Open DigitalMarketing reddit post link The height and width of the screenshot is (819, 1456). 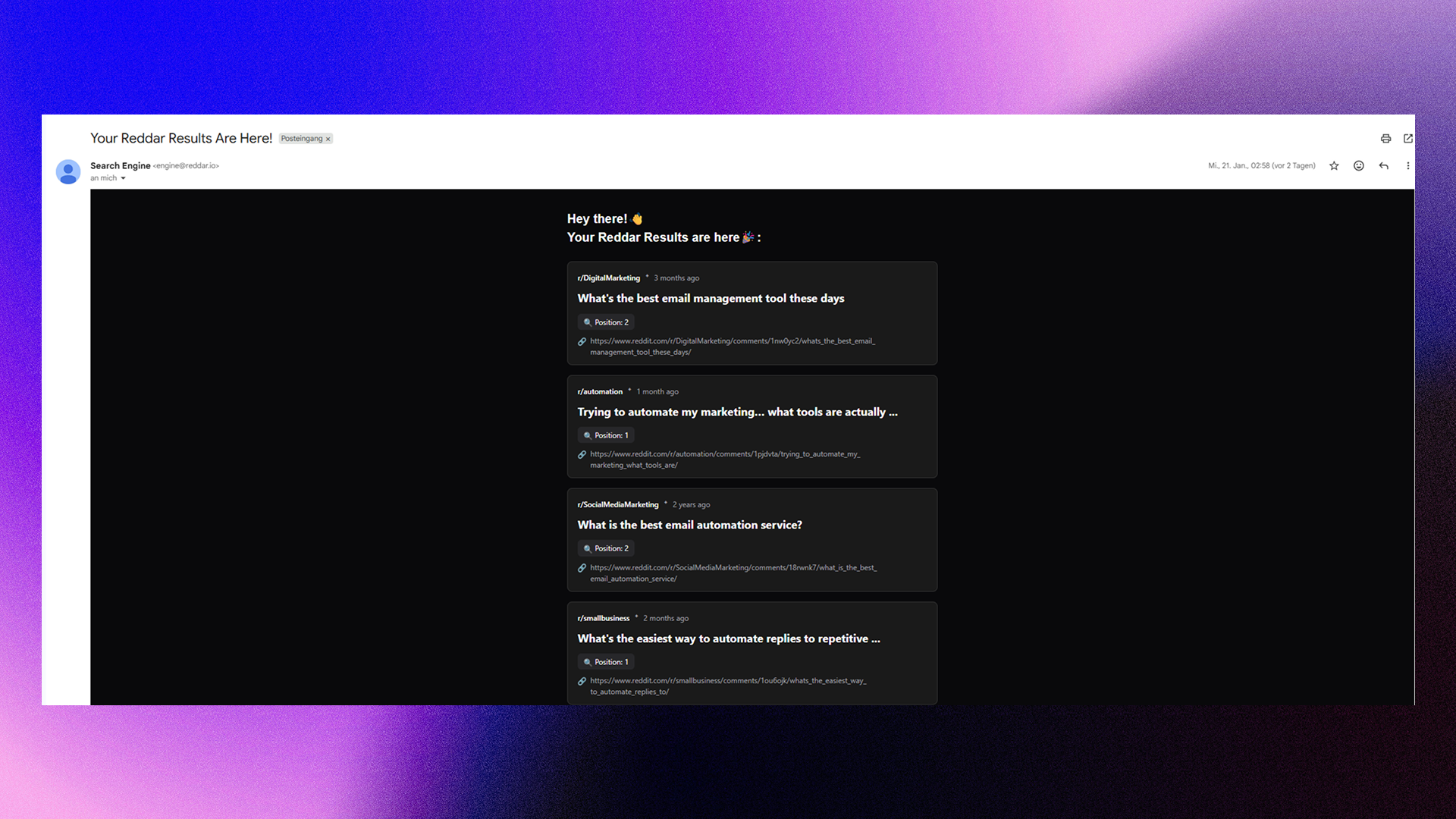pyautogui.click(x=732, y=341)
